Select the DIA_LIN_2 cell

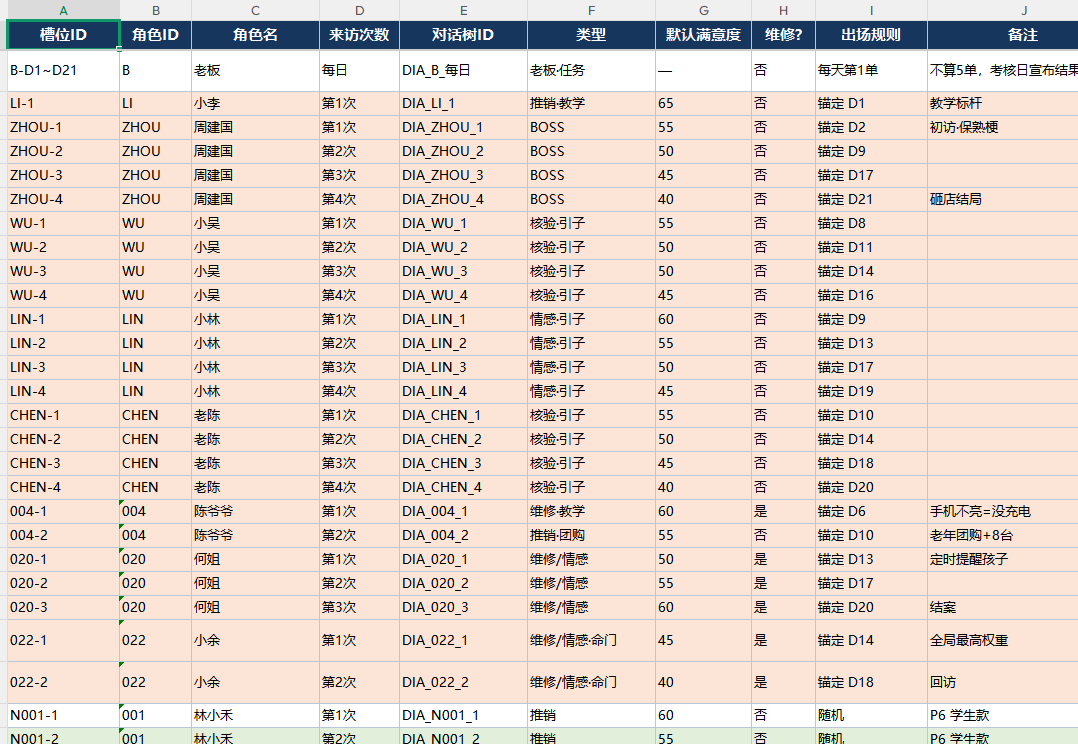click(x=463, y=343)
